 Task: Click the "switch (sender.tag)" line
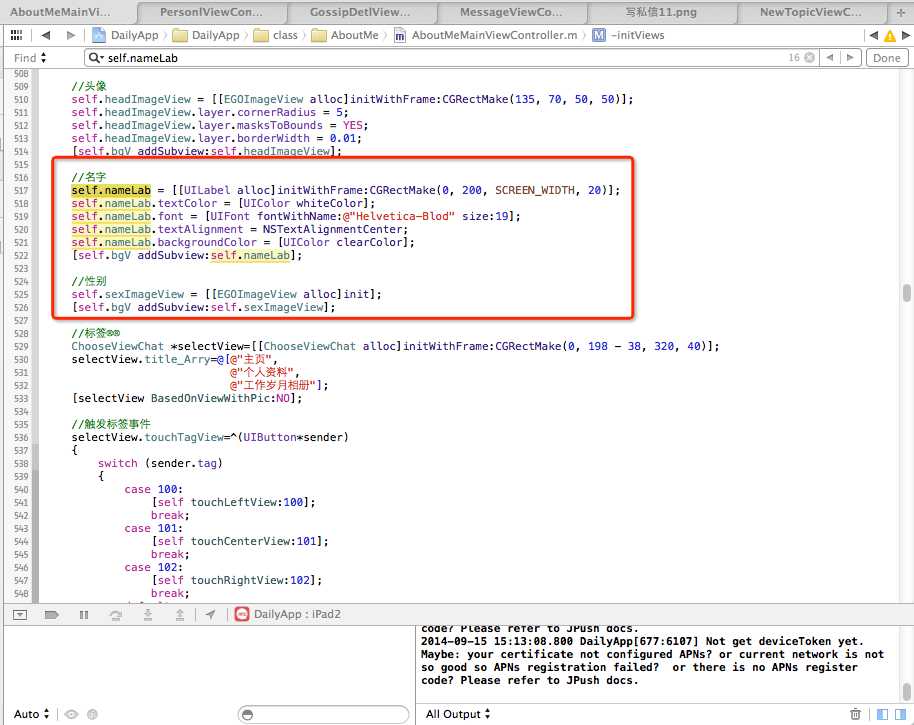(160, 463)
